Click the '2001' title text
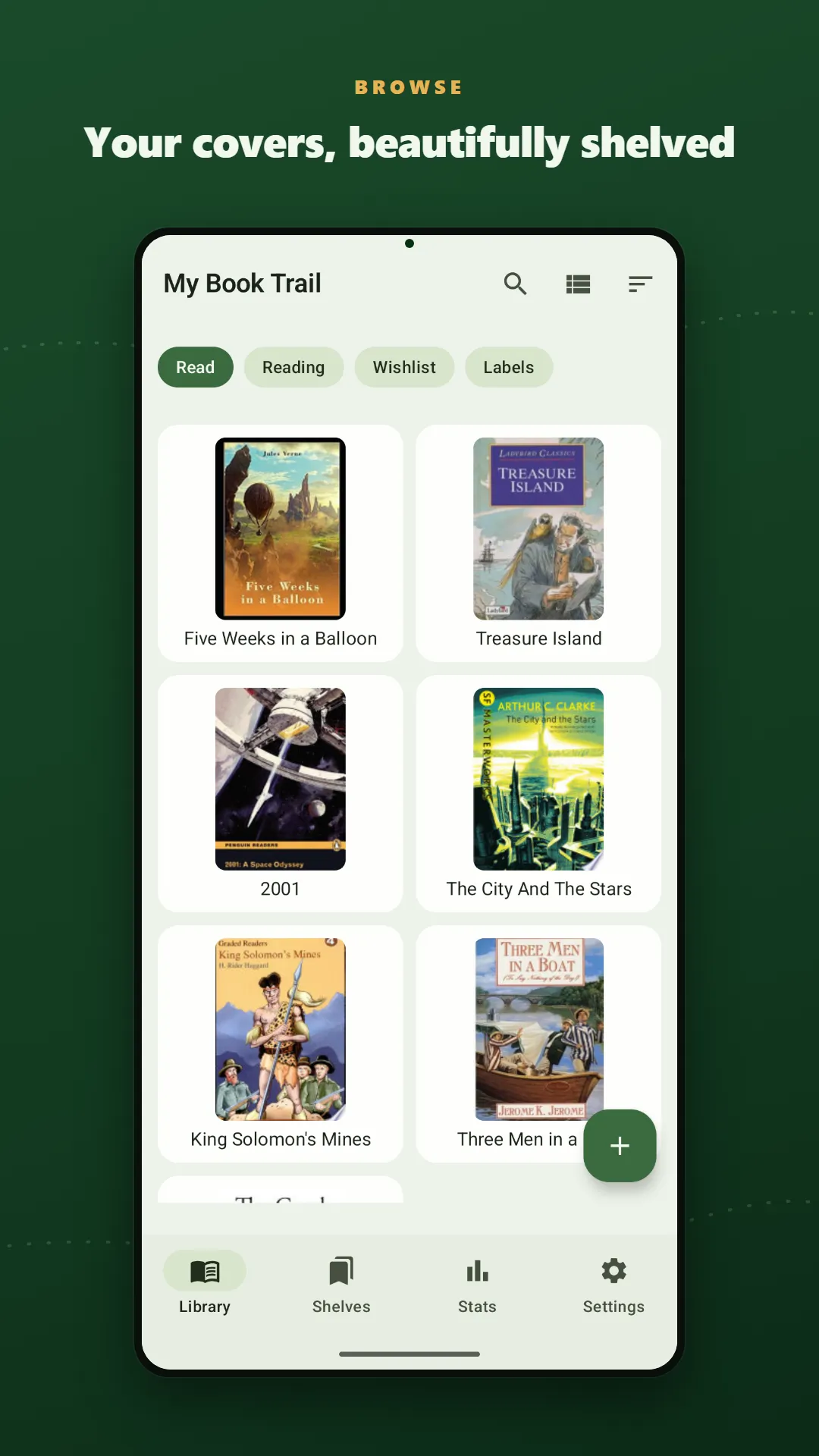The image size is (819, 1456). click(281, 889)
